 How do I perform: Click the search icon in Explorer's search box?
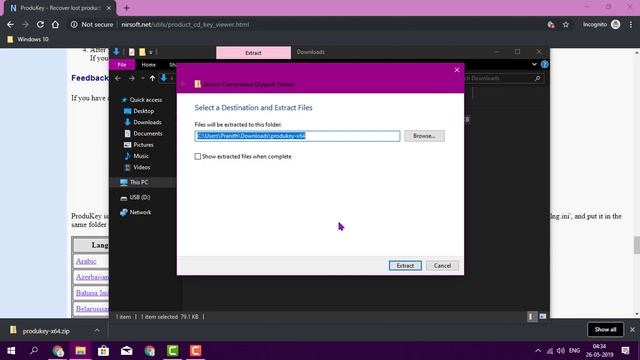[x=538, y=78]
